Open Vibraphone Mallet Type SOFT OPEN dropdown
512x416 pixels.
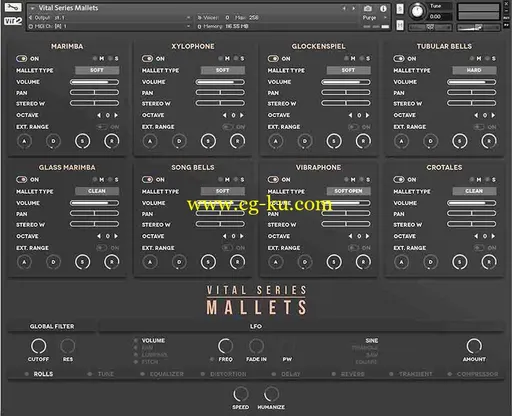pos(348,191)
